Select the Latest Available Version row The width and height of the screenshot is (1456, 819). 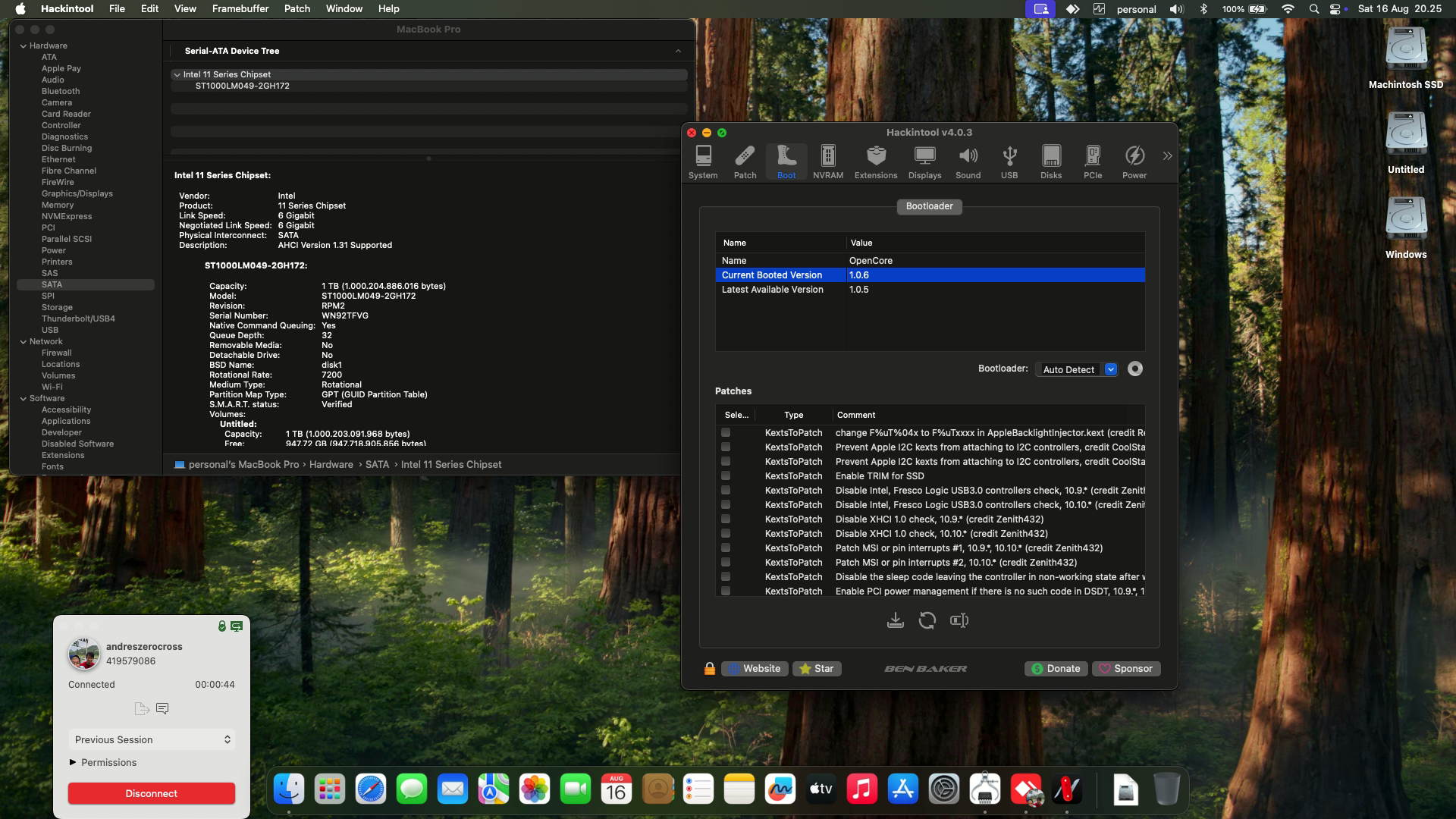coord(930,289)
